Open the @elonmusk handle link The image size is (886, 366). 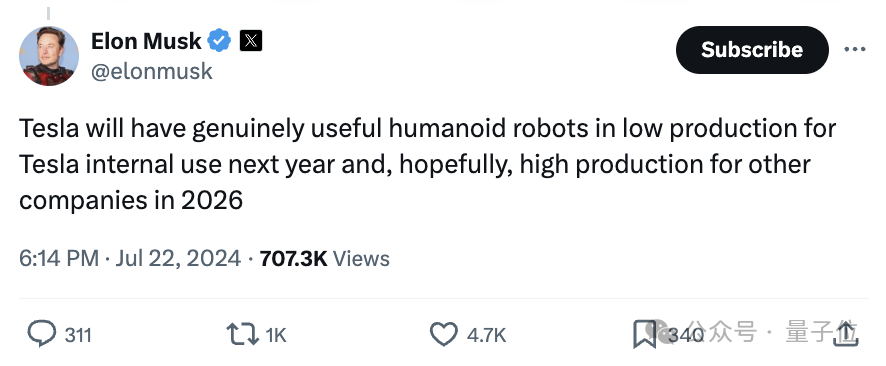tap(151, 71)
